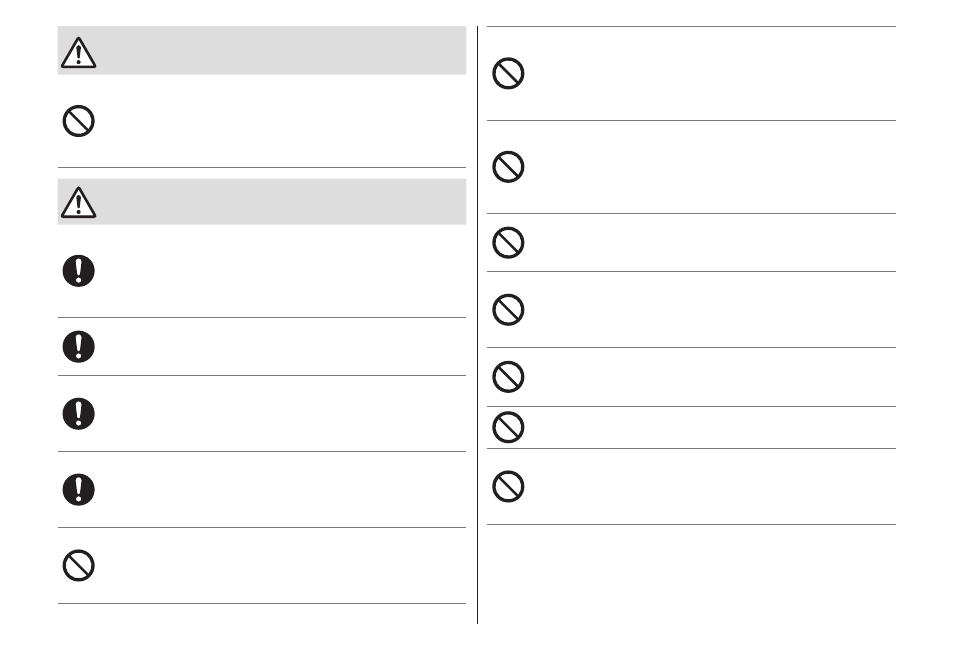
Task: Click the warning triangle in the top gray banner
Action: click(x=78, y=52)
